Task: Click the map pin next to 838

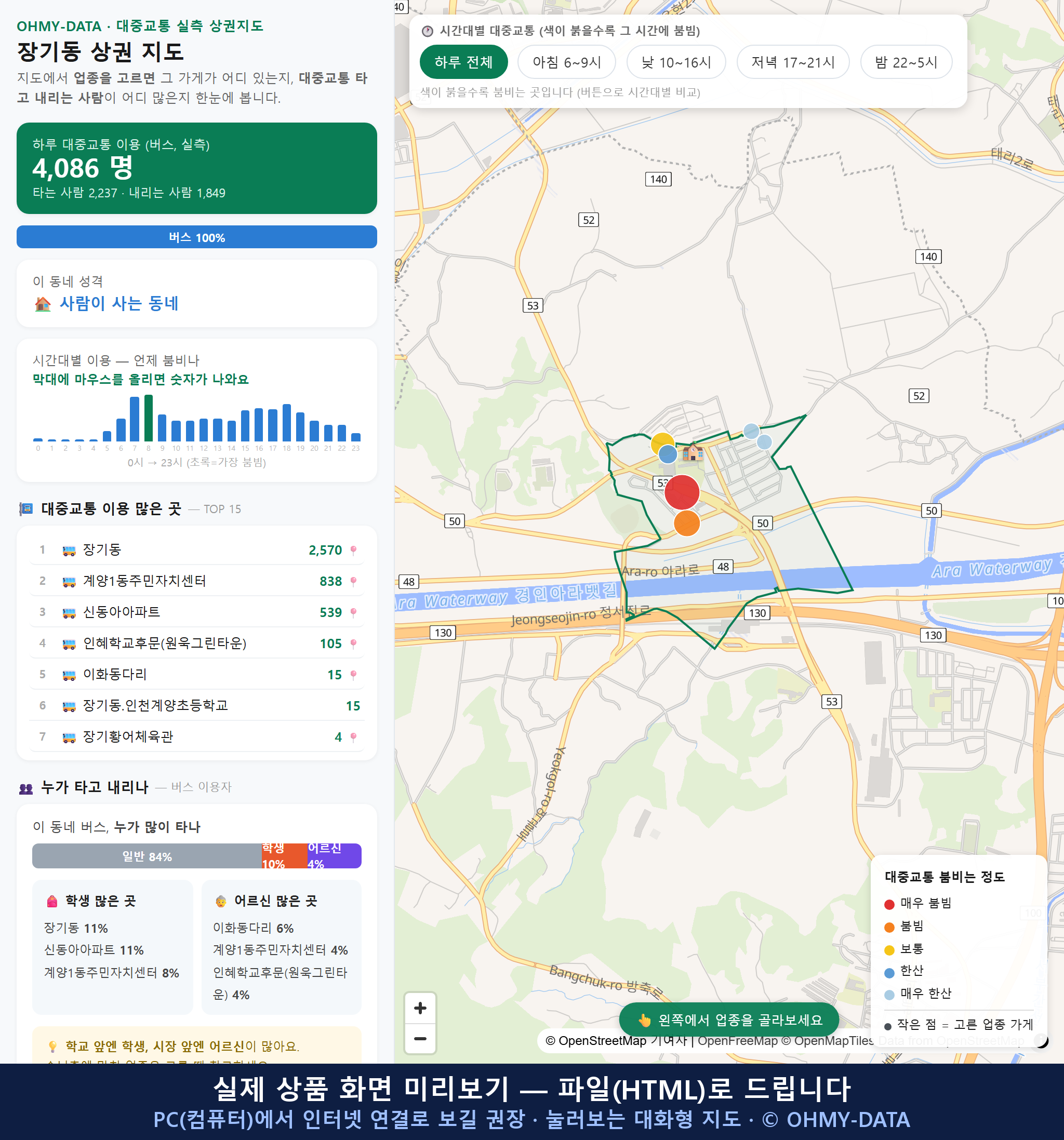Action: coord(353,582)
